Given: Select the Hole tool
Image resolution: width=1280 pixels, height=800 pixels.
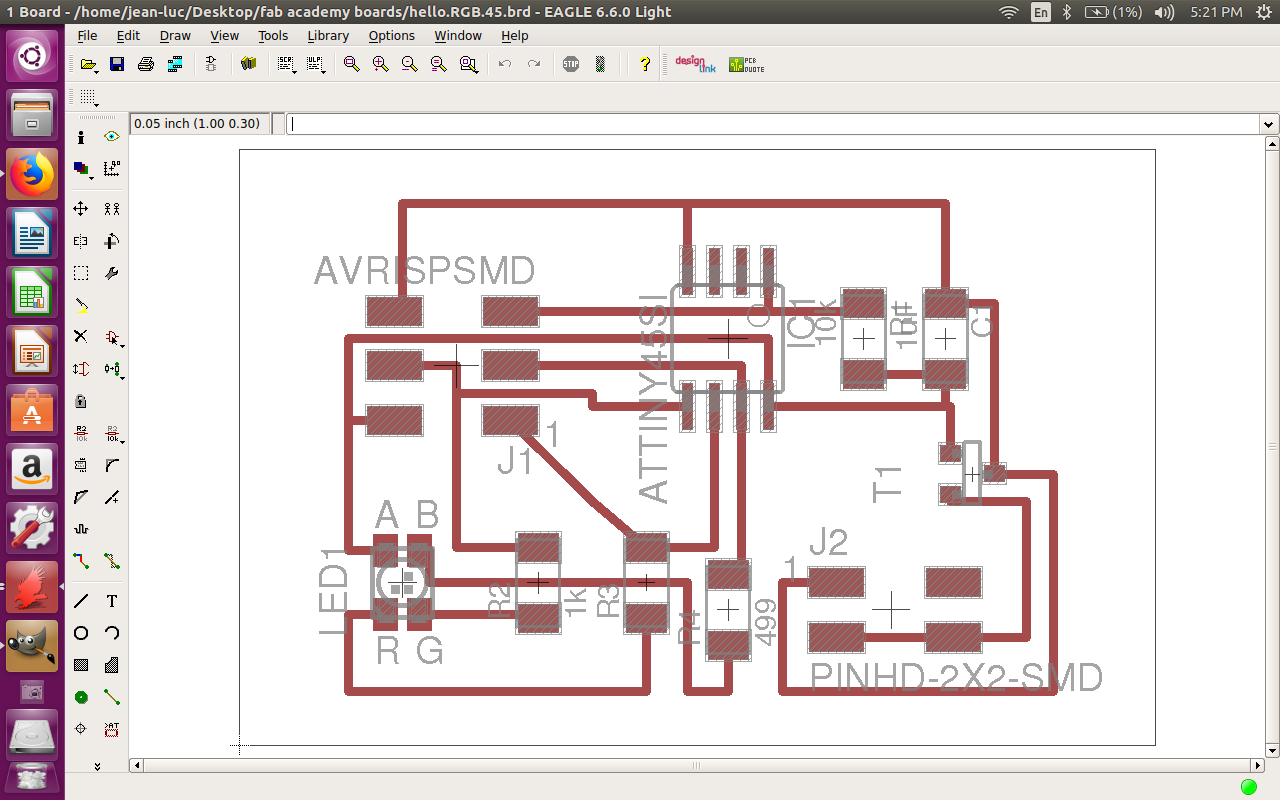Looking at the screenshot, I should tap(81, 729).
